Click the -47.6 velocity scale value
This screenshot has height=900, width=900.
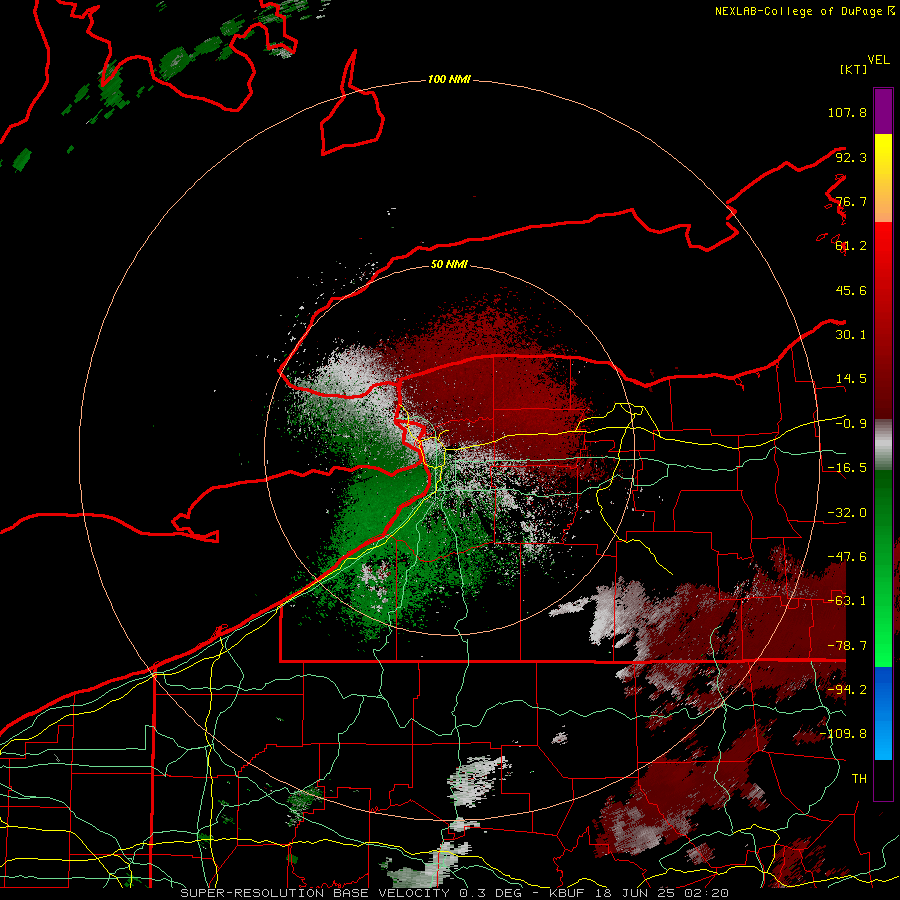click(x=847, y=557)
